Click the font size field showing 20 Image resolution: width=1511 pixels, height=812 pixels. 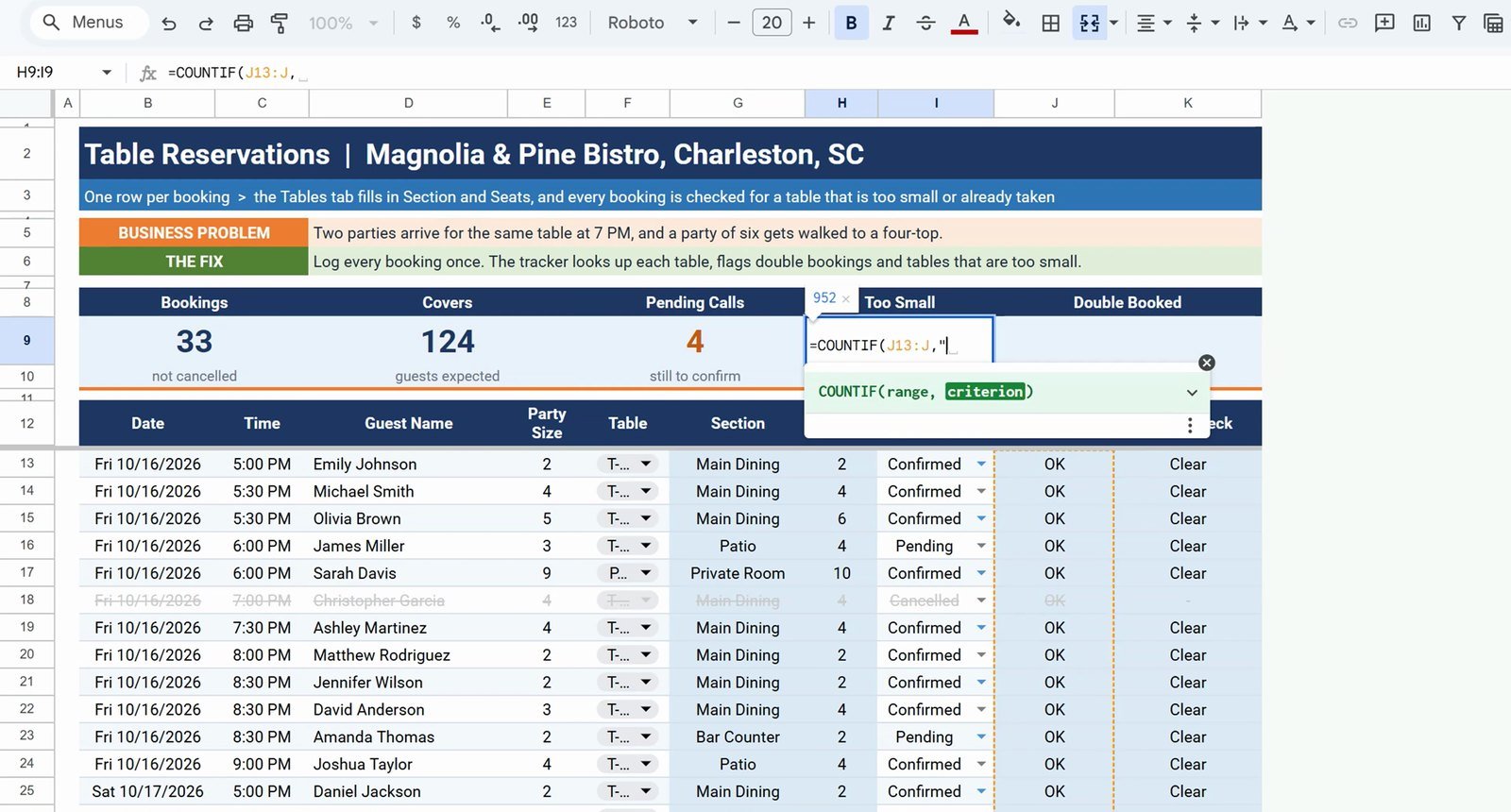tap(772, 23)
